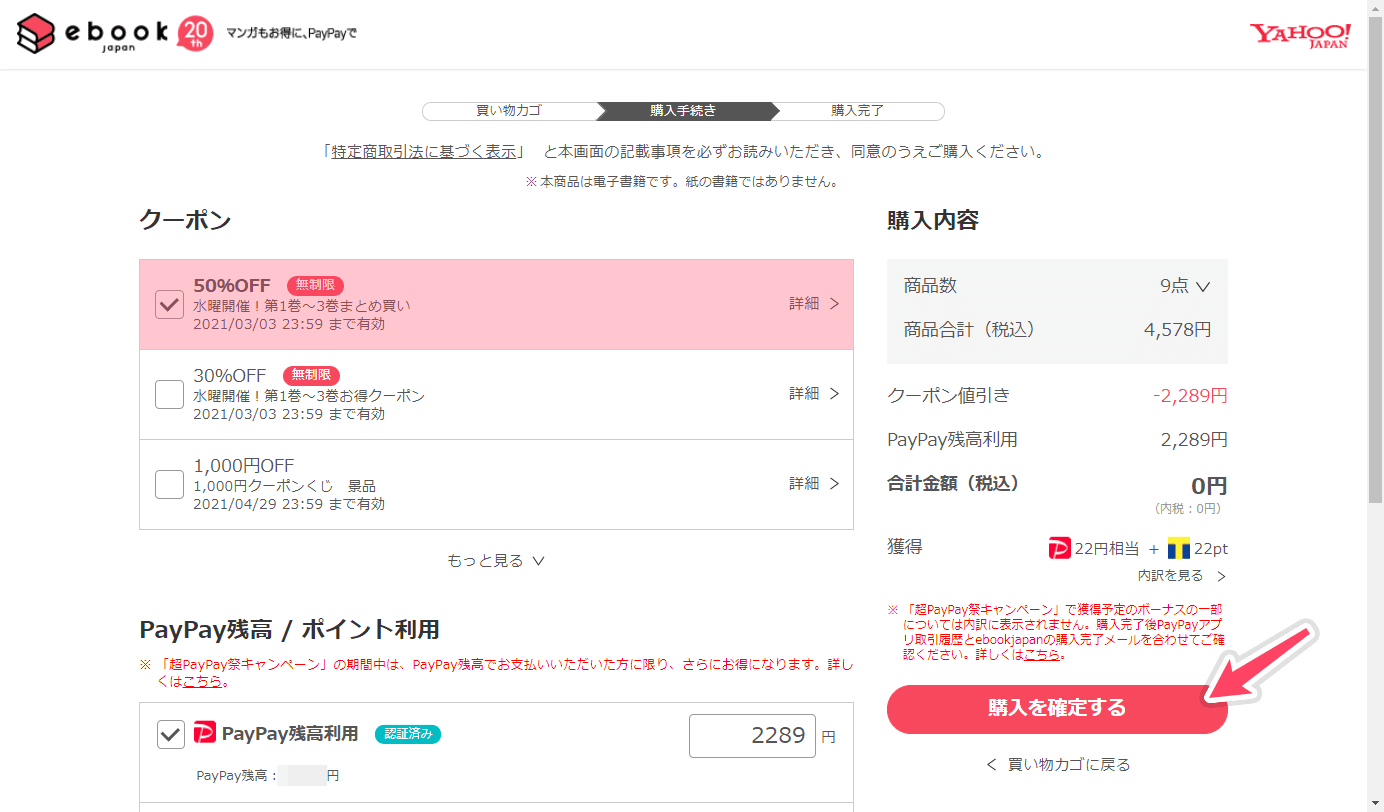Go to the 買い物カゴ step
The height and width of the screenshot is (812, 1384).
[509, 111]
